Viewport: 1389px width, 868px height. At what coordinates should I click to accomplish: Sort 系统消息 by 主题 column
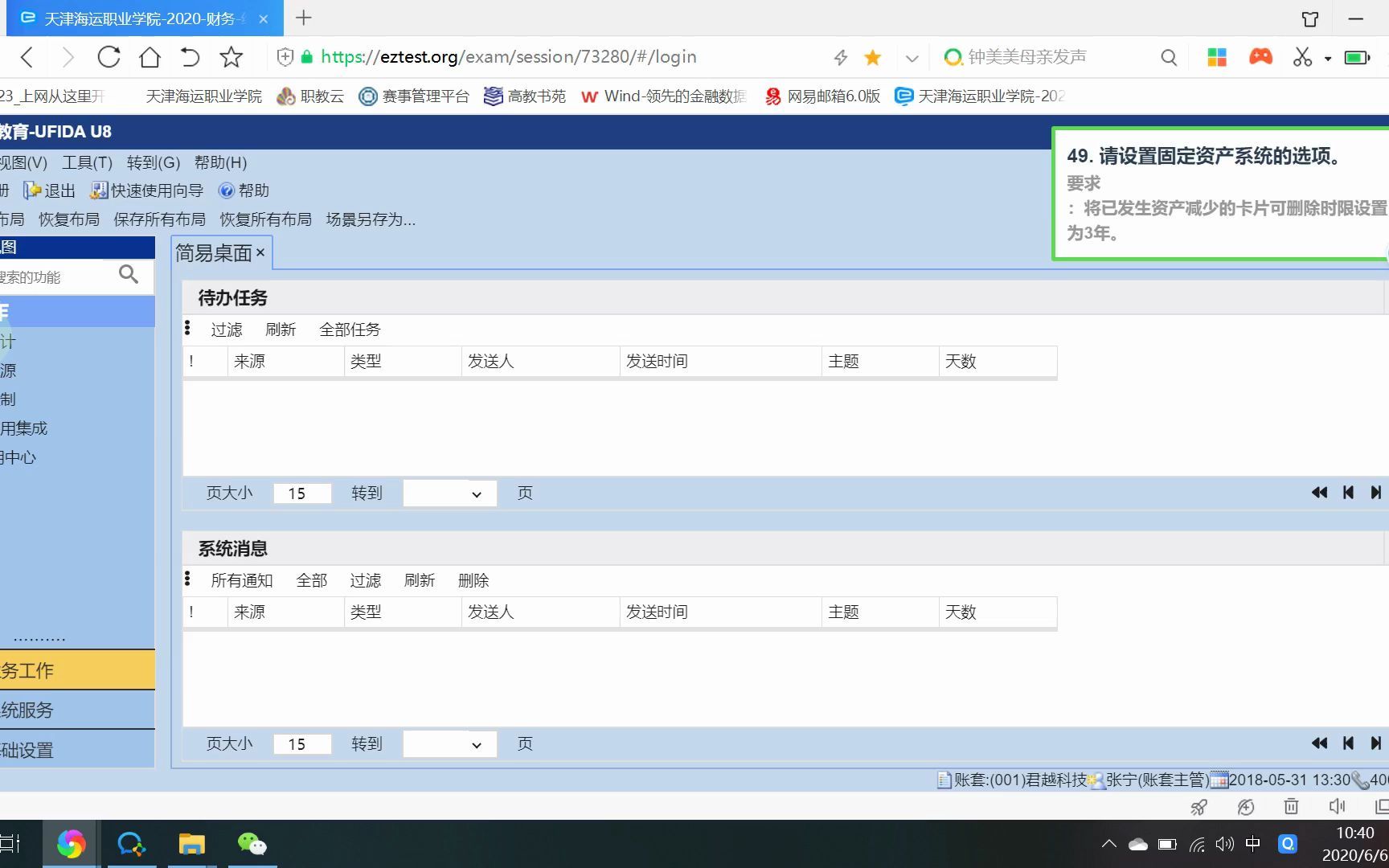click(x=880, y=612)
